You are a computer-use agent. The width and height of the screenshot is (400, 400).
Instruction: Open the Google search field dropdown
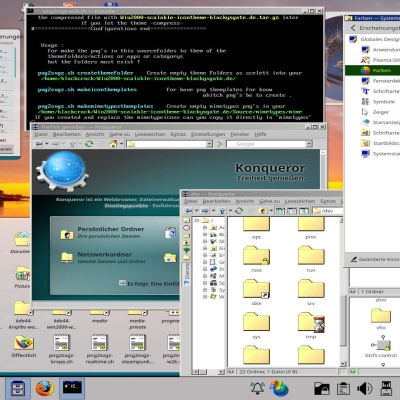pyautogui.click(x=309, y=144)
